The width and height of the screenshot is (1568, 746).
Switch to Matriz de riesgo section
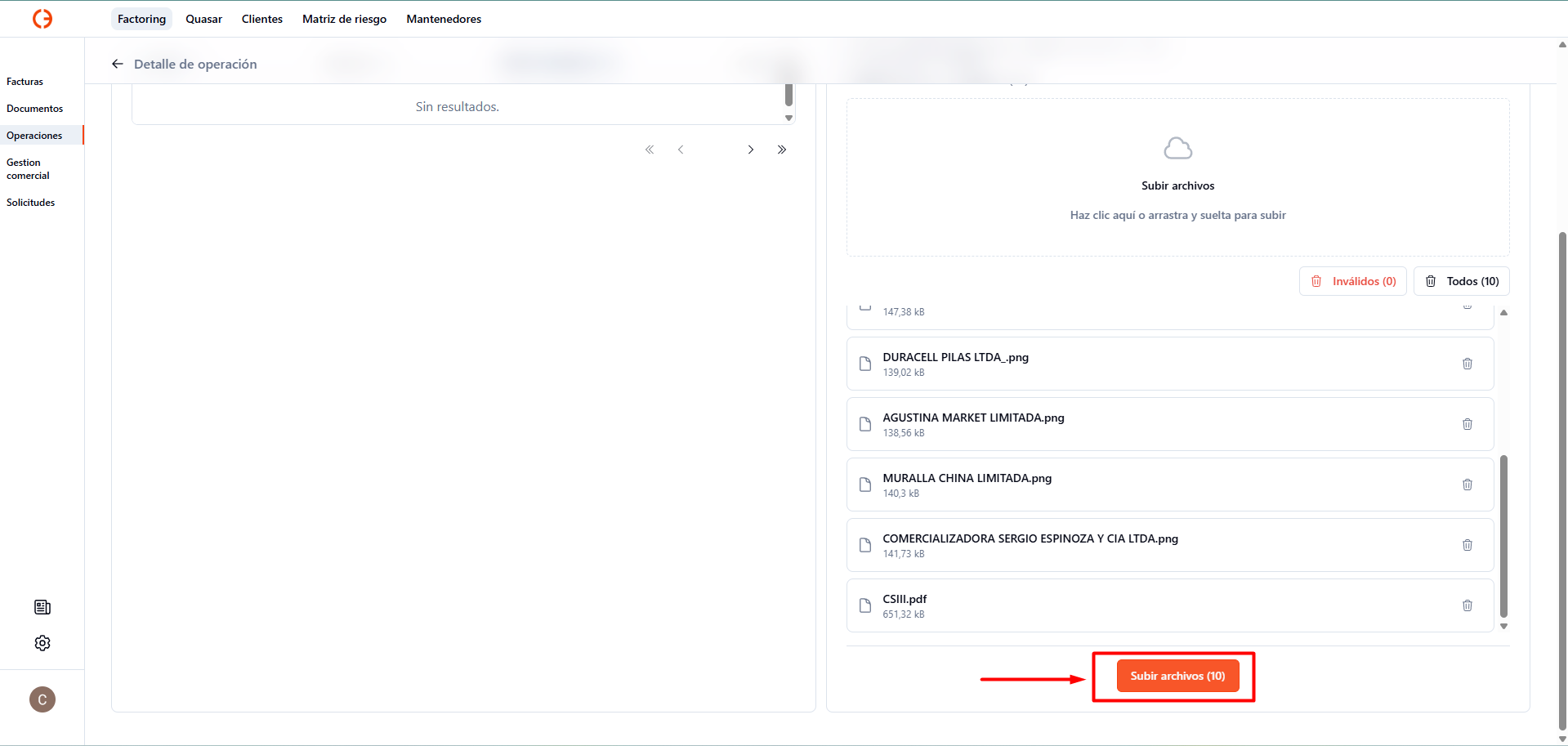click(x=344, y=19)
